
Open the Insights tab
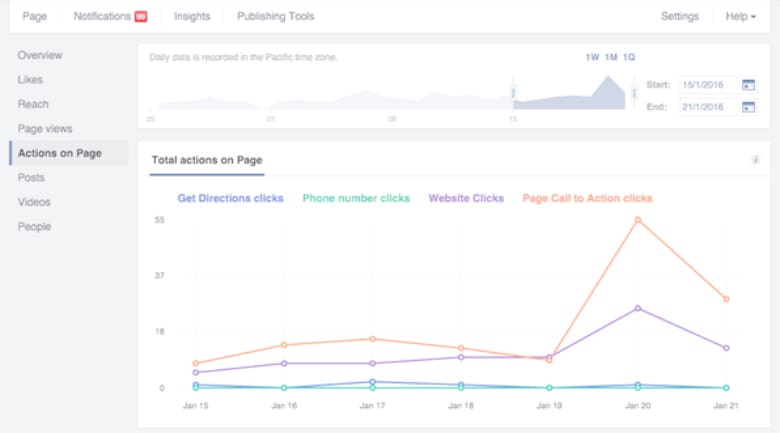pyautogui.click(x=192, y=16)
